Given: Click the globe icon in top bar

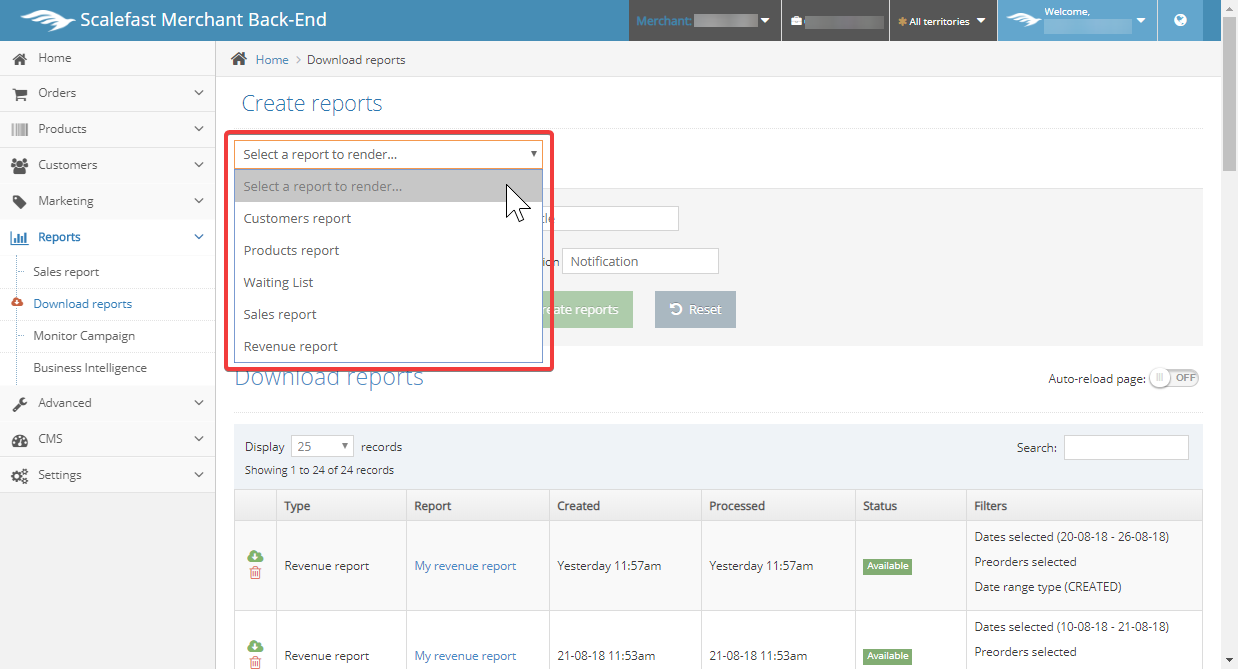Looking at the screenshot, I should point(1181,20).
